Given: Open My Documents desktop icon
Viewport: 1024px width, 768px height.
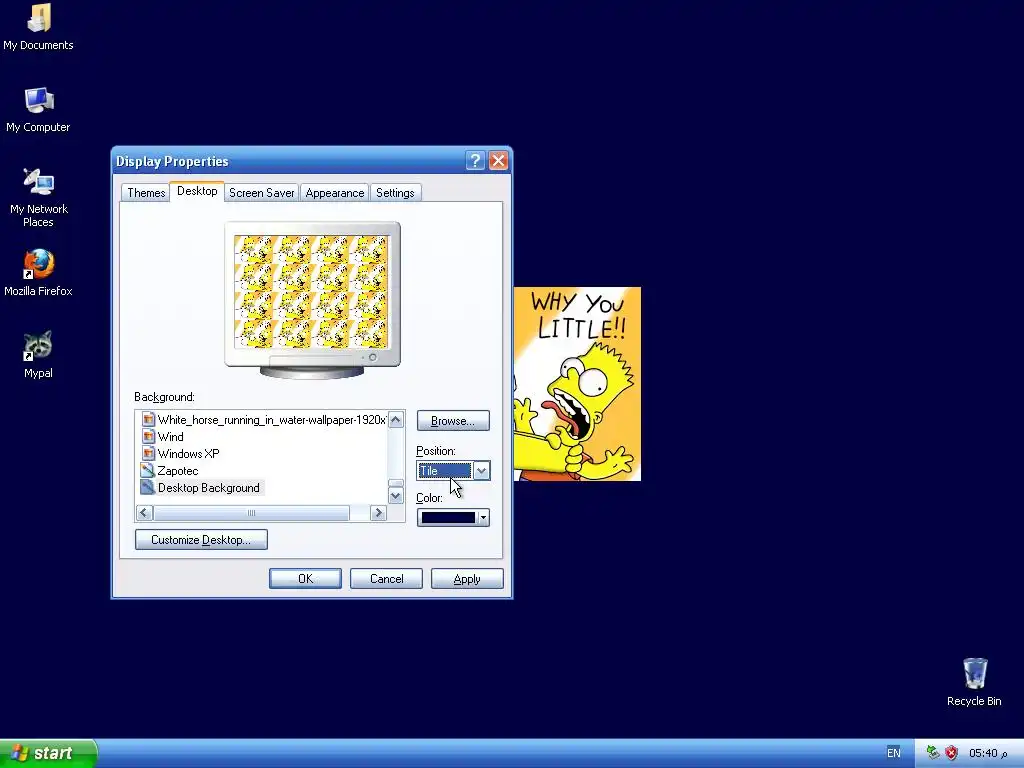Looking at the screenshot, I should (39, 26).
